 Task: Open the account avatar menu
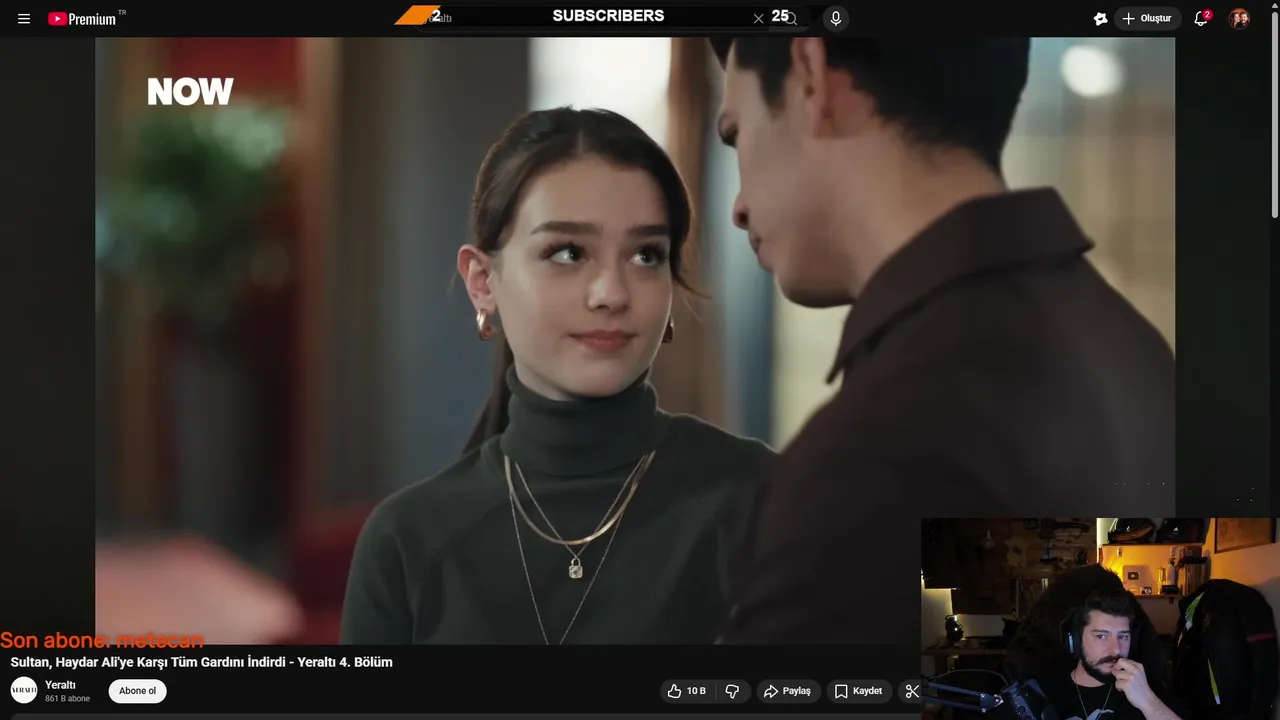(x=1239, y=18)
